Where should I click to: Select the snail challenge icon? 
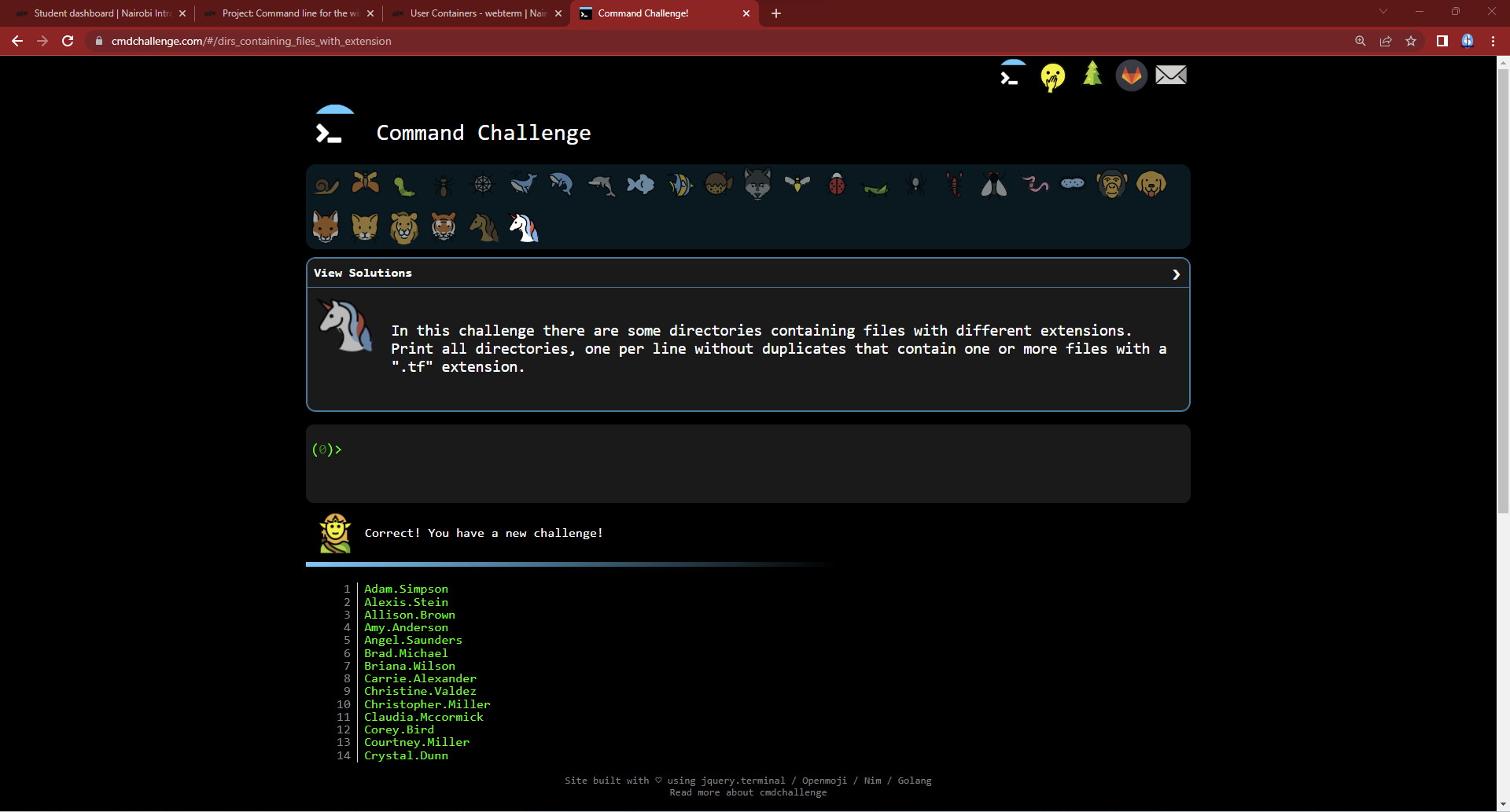coord(325,183)
